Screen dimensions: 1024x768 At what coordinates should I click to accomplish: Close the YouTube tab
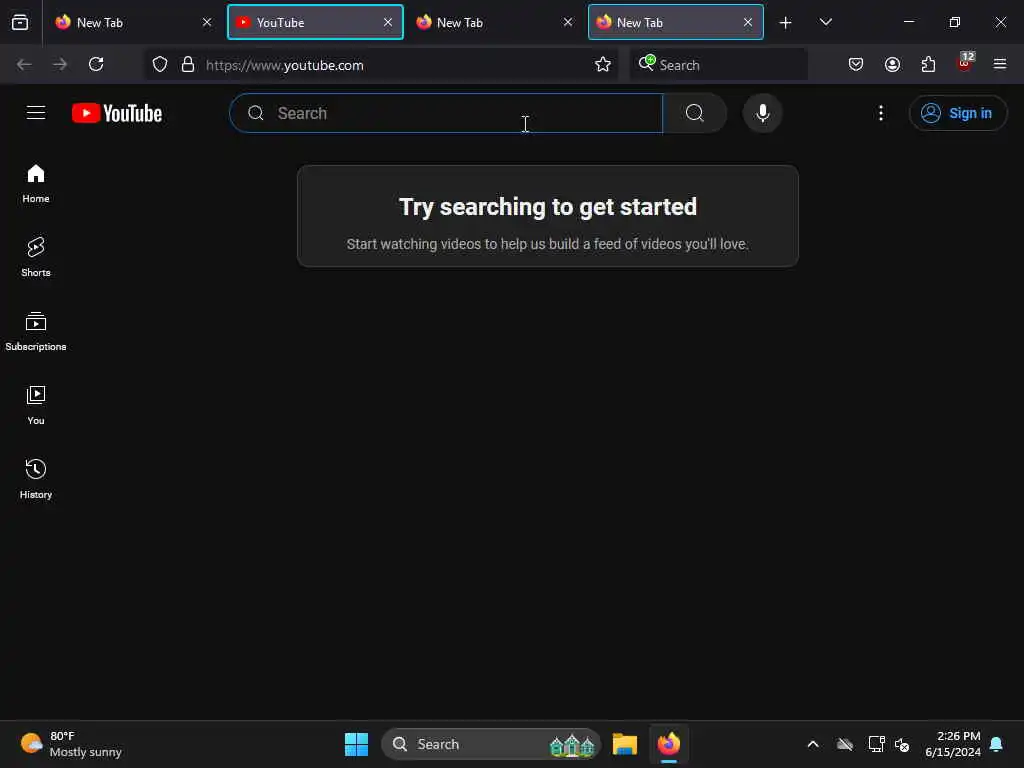388,22
